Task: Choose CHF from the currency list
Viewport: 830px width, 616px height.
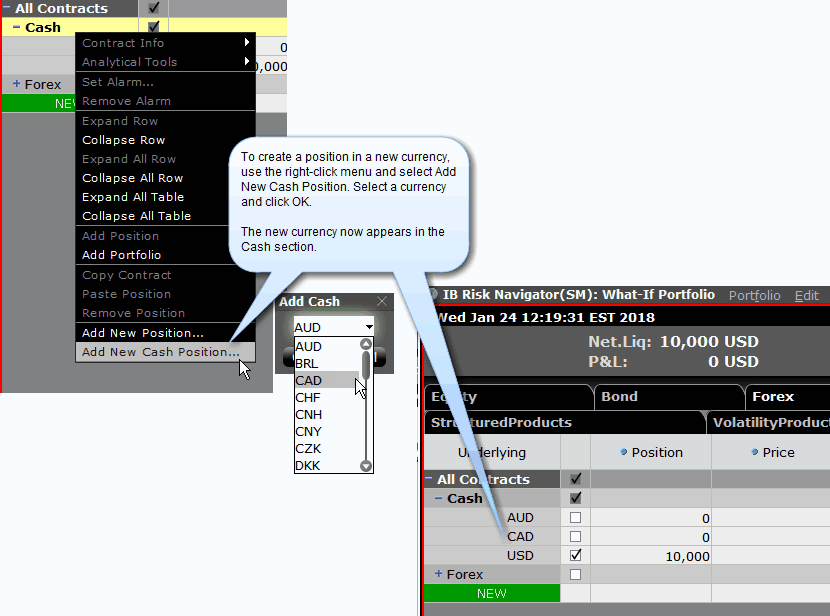Action: (308, 397)
